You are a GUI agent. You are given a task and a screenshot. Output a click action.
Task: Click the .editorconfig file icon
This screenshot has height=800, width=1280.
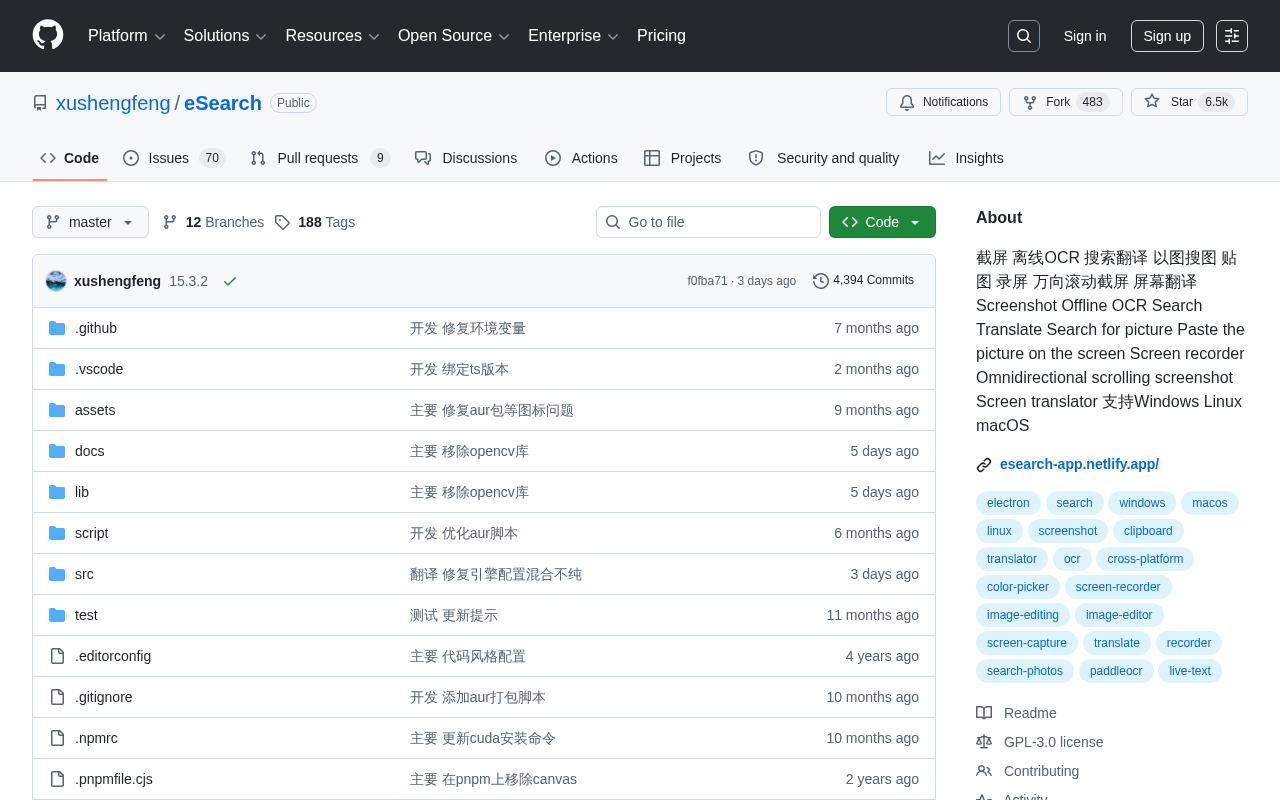[57, 656]
